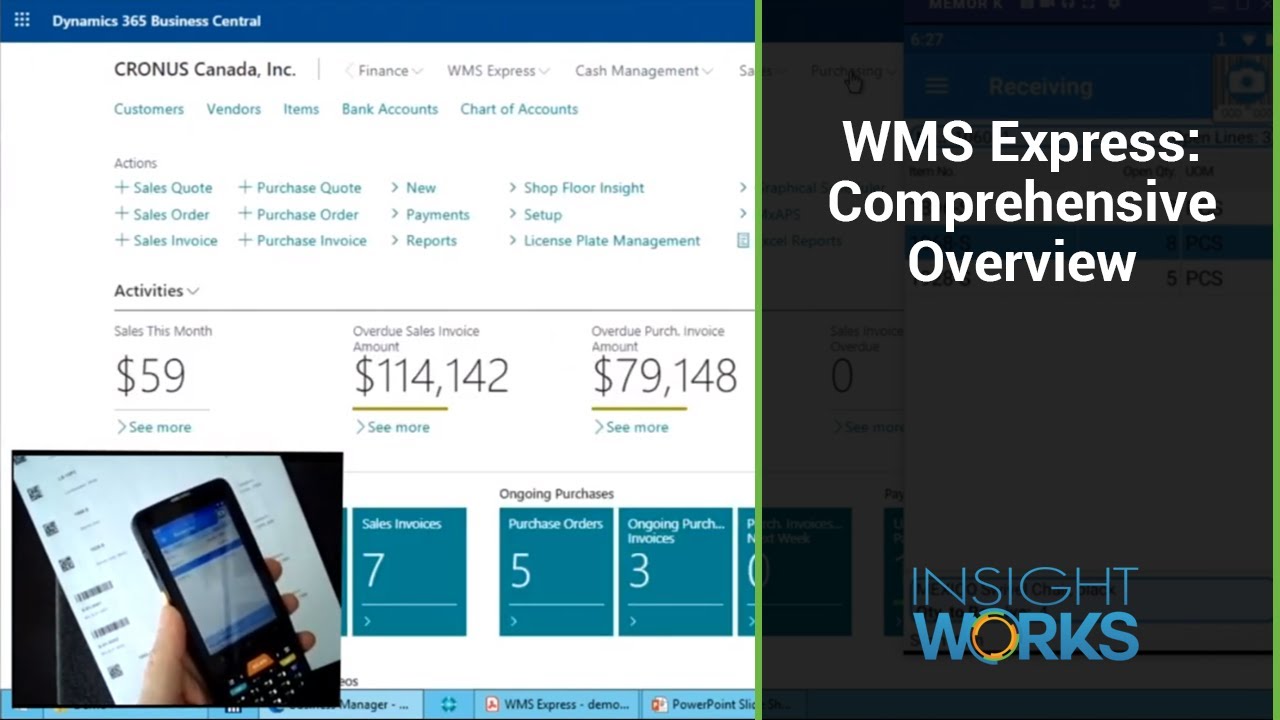Open the Vendors list
The height and width of the screenshot is (720, 1280).
233,109
